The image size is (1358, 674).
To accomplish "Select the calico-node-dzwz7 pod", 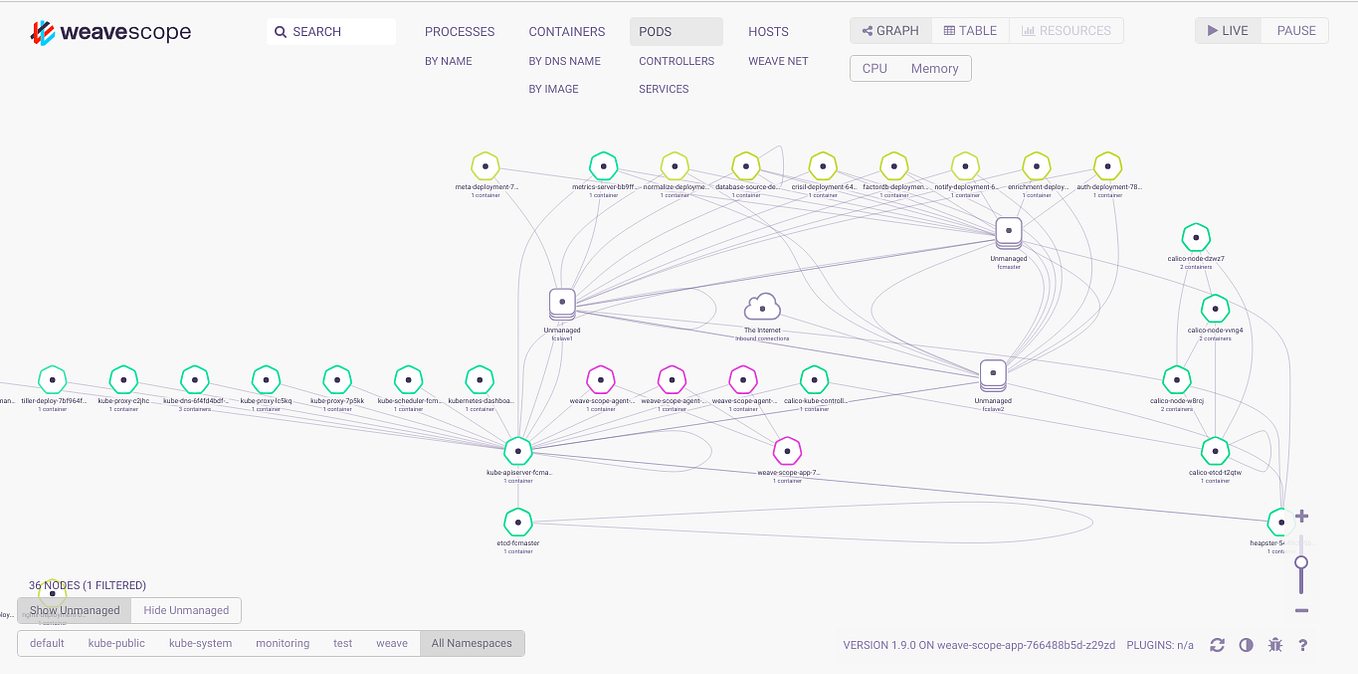I will coord(1196,237).
